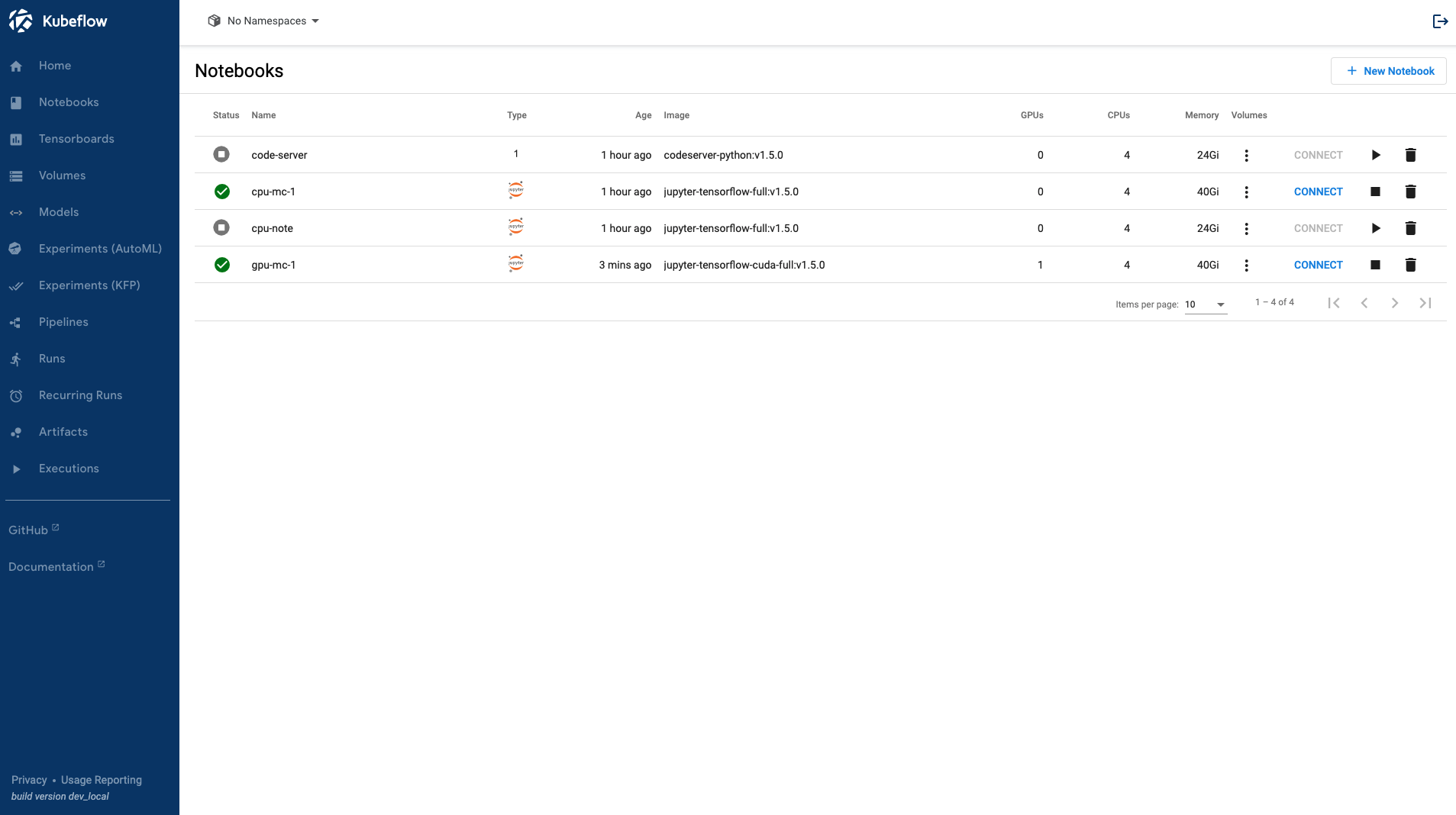Click the logout icon
This screenshot has width=1456, height=815.
[1440, 21]
